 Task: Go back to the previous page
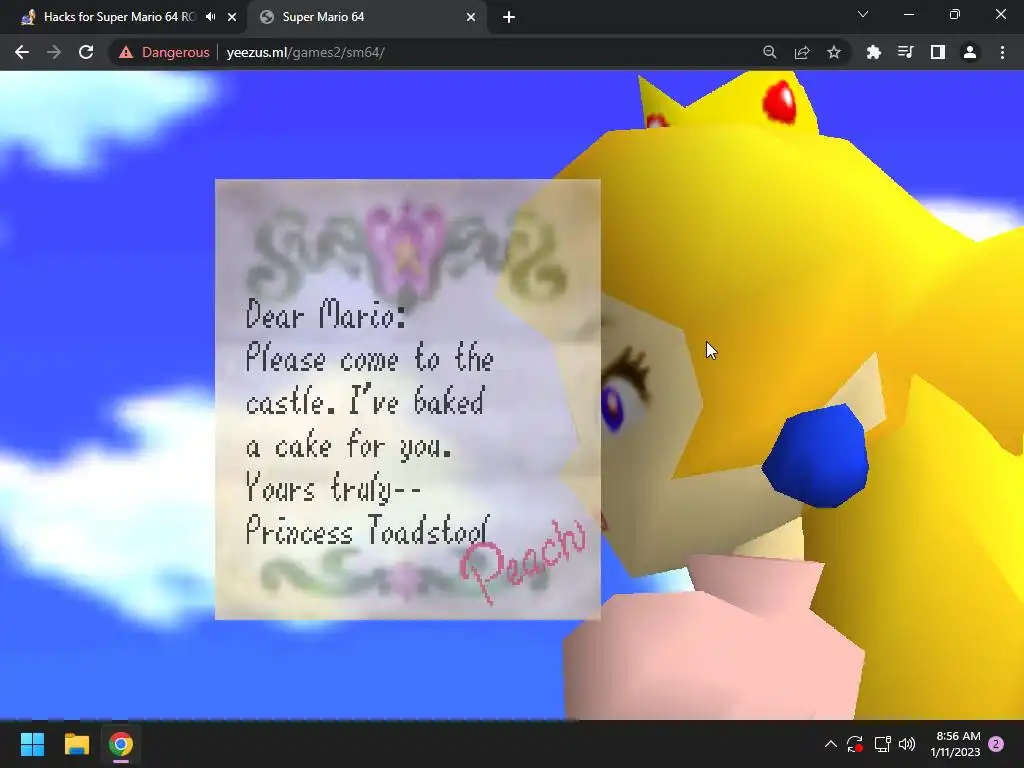coord(22,52)
